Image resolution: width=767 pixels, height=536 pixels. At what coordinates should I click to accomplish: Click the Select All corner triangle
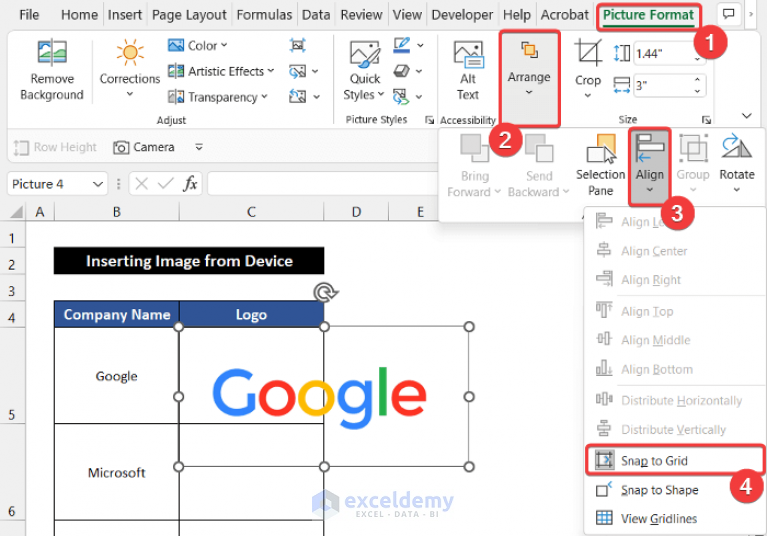17,212
